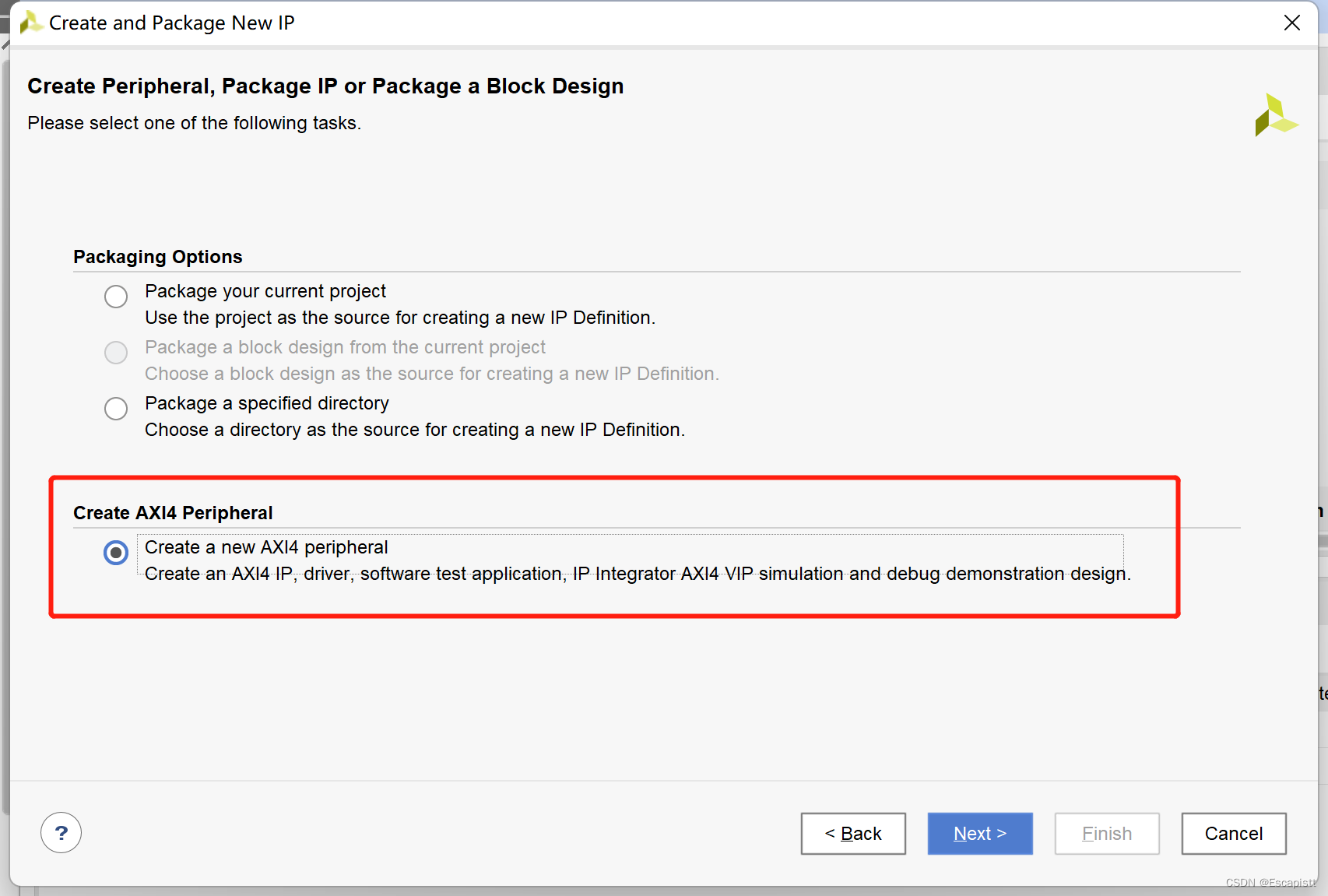Viewport: 1328px width, 896px height.
Task: Click the "Packaging Options" section header
Action: tap(157, 257)
